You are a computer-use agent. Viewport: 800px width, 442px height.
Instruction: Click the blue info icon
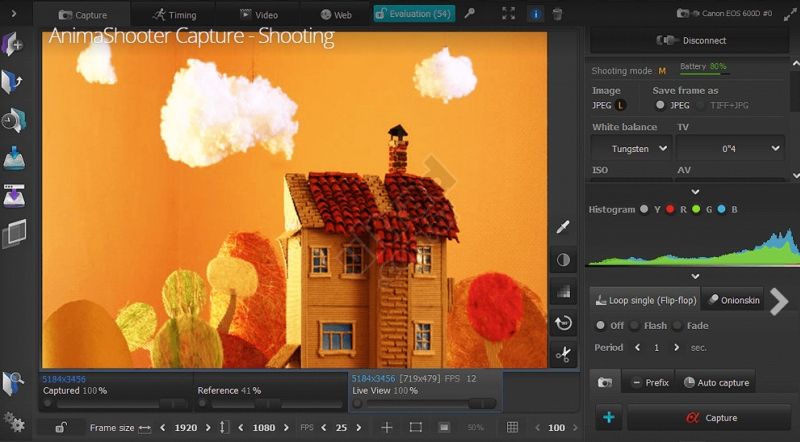pos(535,14)
